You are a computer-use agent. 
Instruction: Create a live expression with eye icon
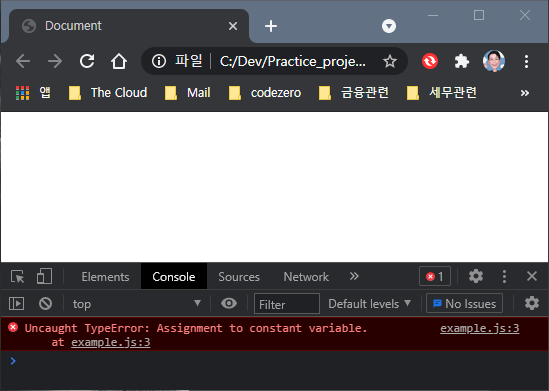point(229,303)
